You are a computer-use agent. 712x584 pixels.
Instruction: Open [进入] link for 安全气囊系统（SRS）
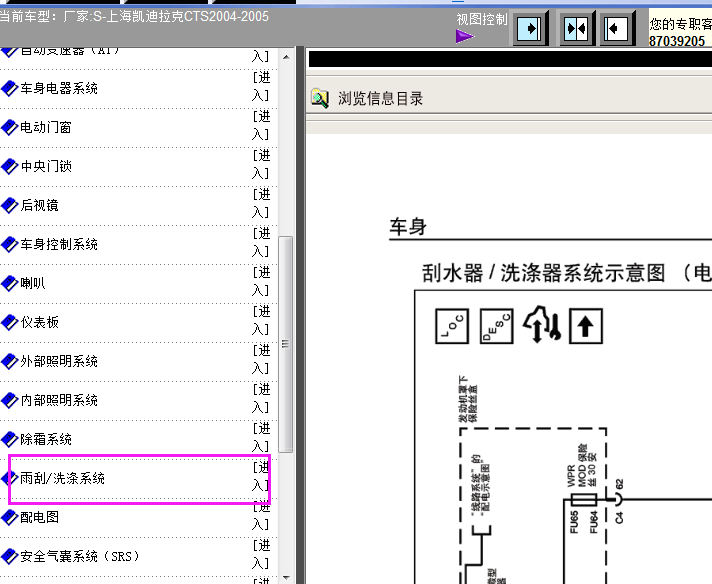click(x=262, y=555)
